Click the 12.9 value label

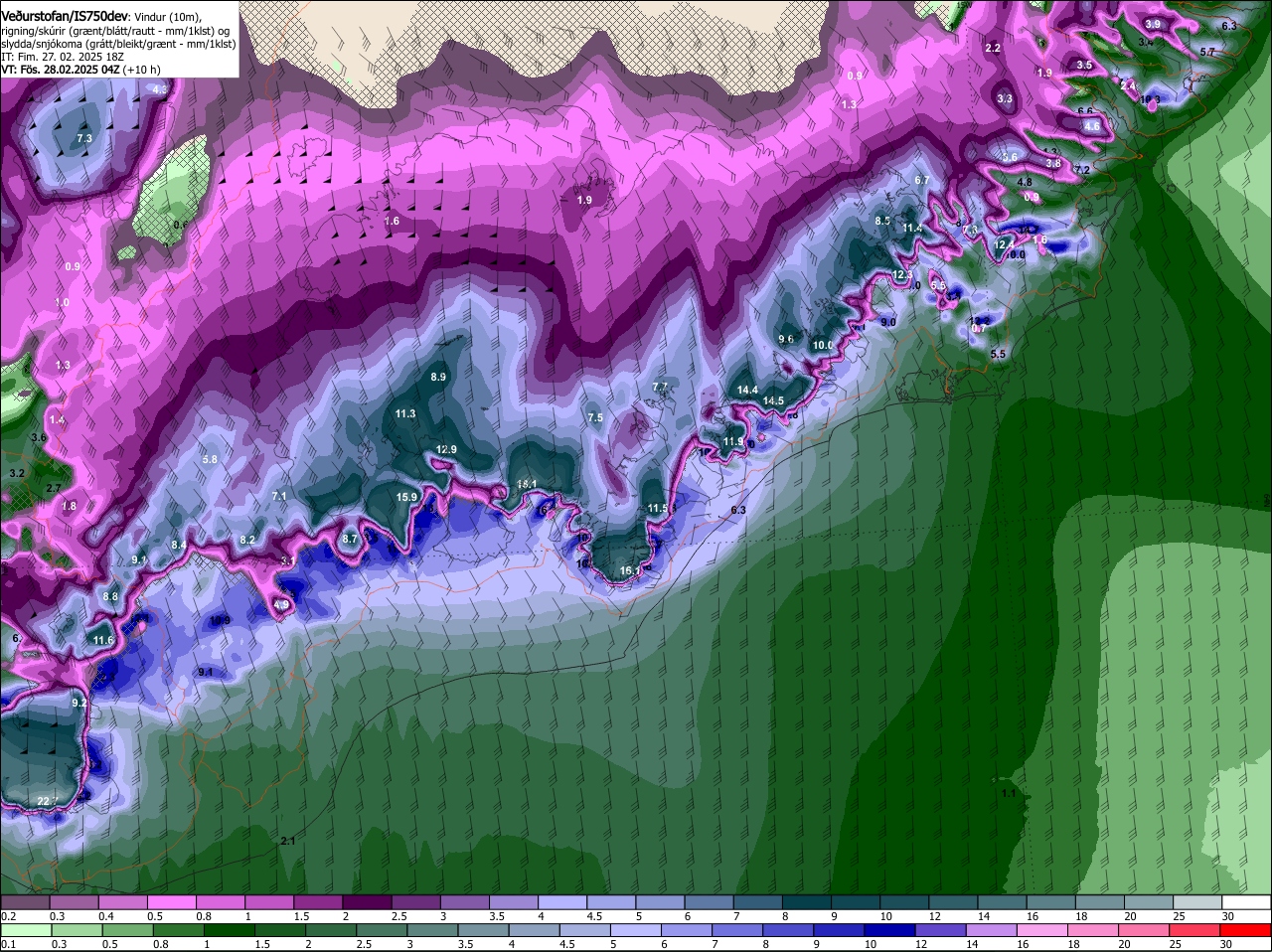pos(446,450)
